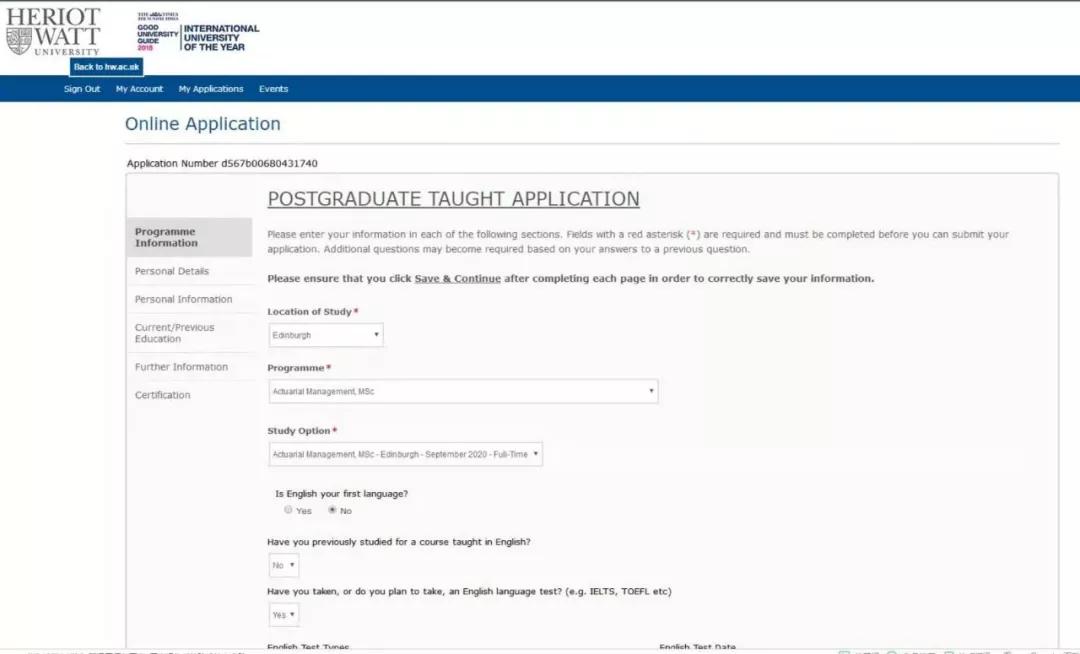The image size is (1080, 654).
Task: Switch to the Personal Details section
Action: pyautogui.click(x=172, y=271)
